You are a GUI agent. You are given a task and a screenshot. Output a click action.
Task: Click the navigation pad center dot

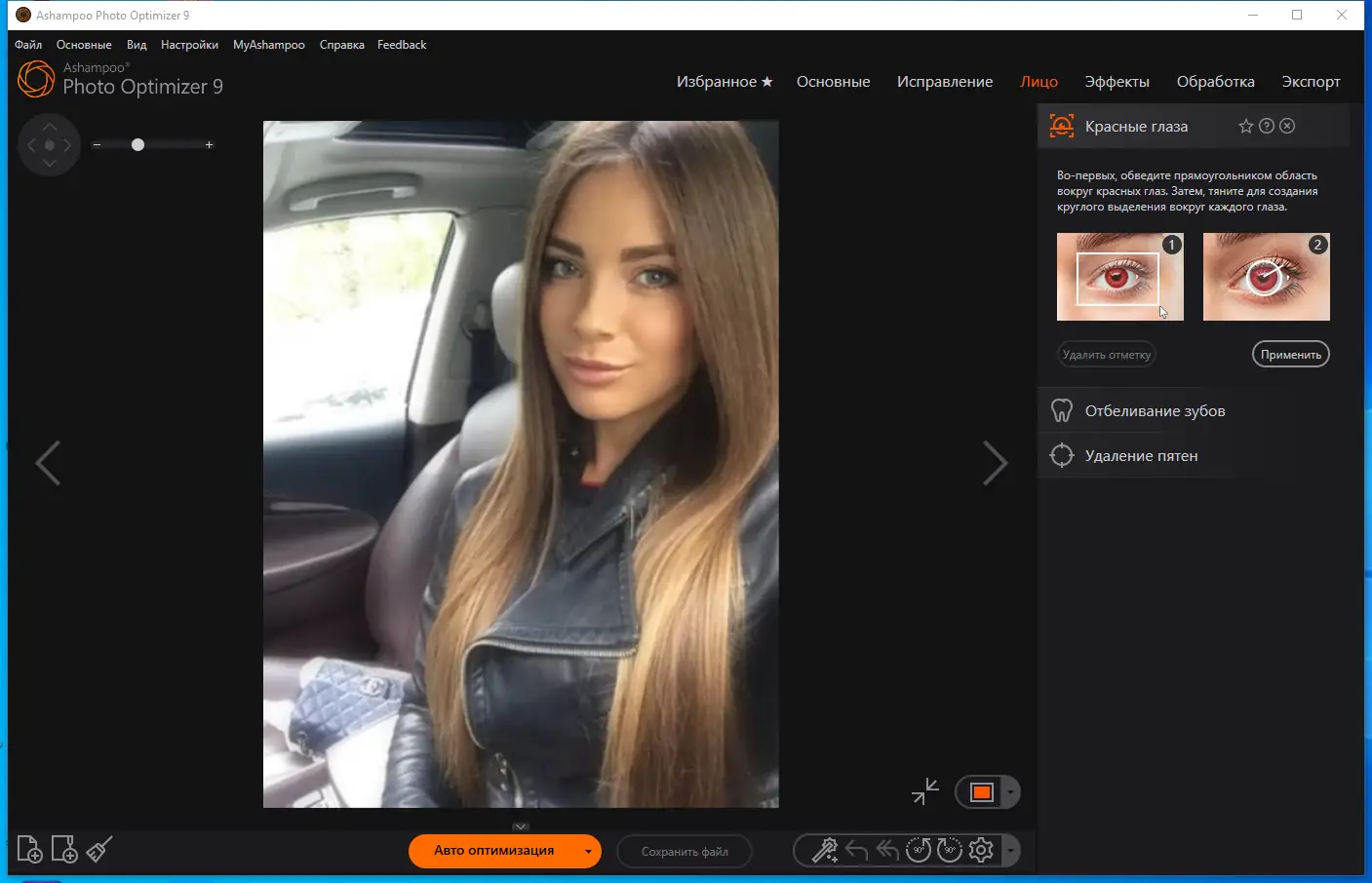click(x=50, y=145)
